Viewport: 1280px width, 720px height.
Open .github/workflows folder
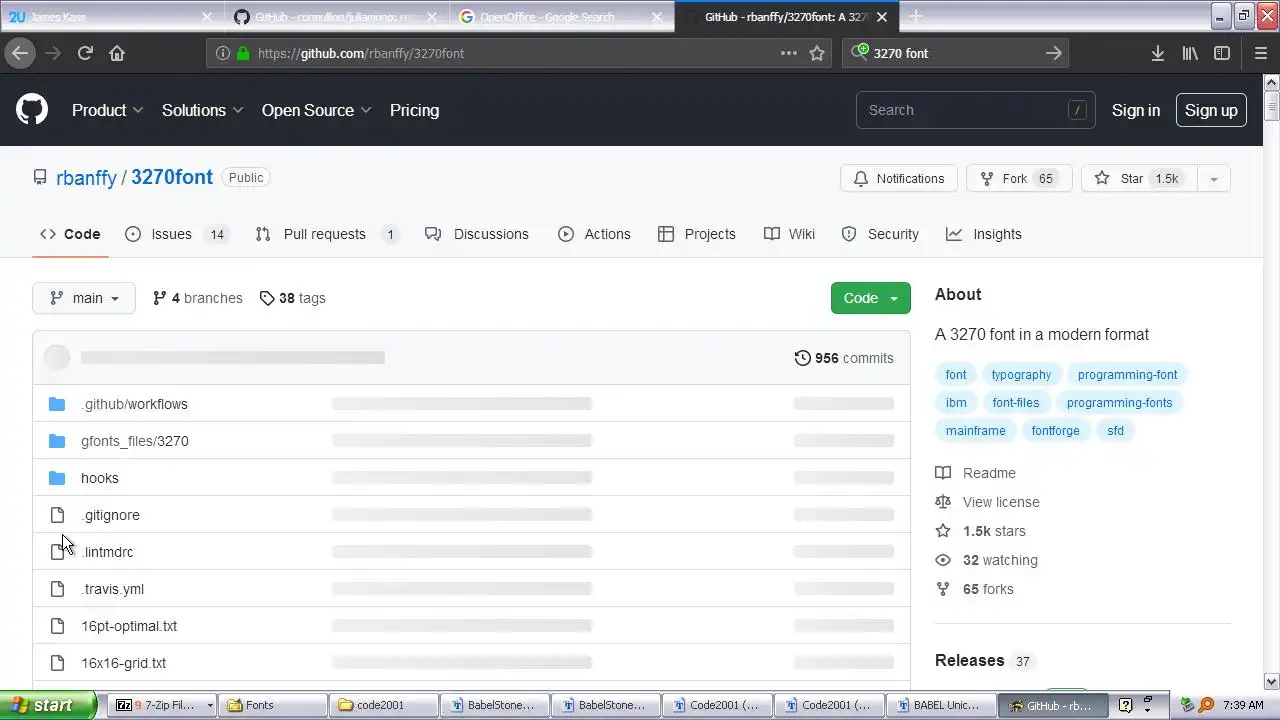coord(134,404)
